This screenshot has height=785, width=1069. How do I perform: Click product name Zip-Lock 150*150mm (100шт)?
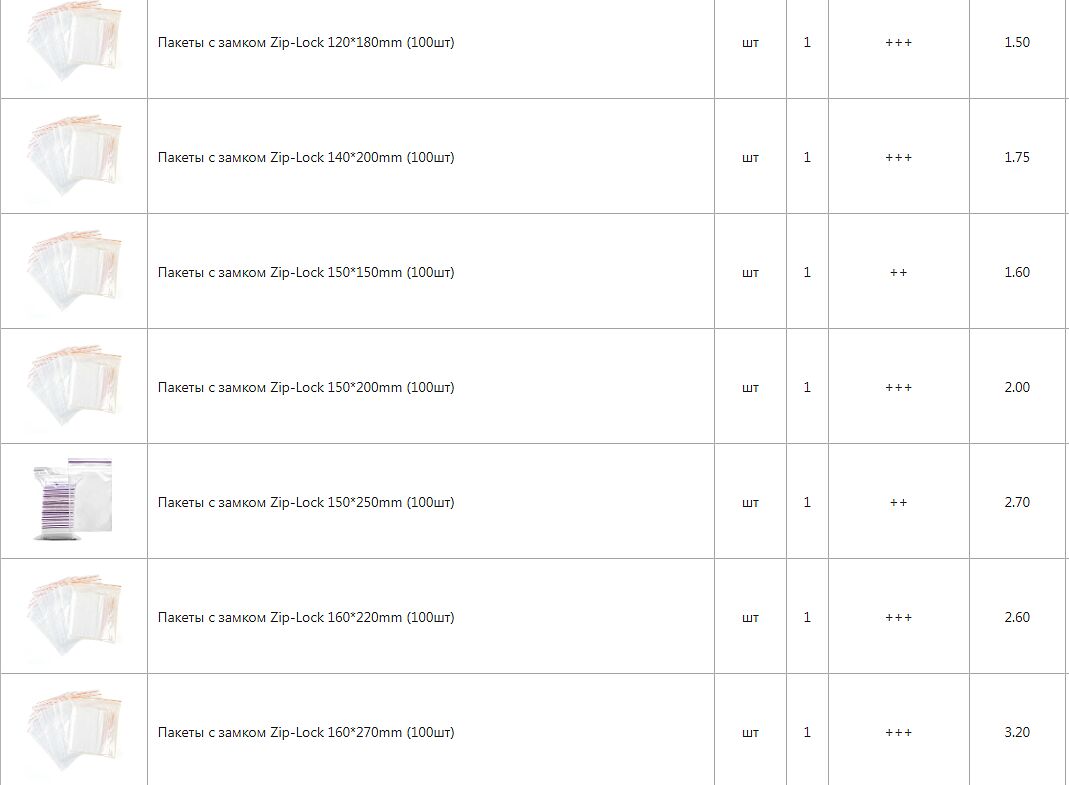306,273
